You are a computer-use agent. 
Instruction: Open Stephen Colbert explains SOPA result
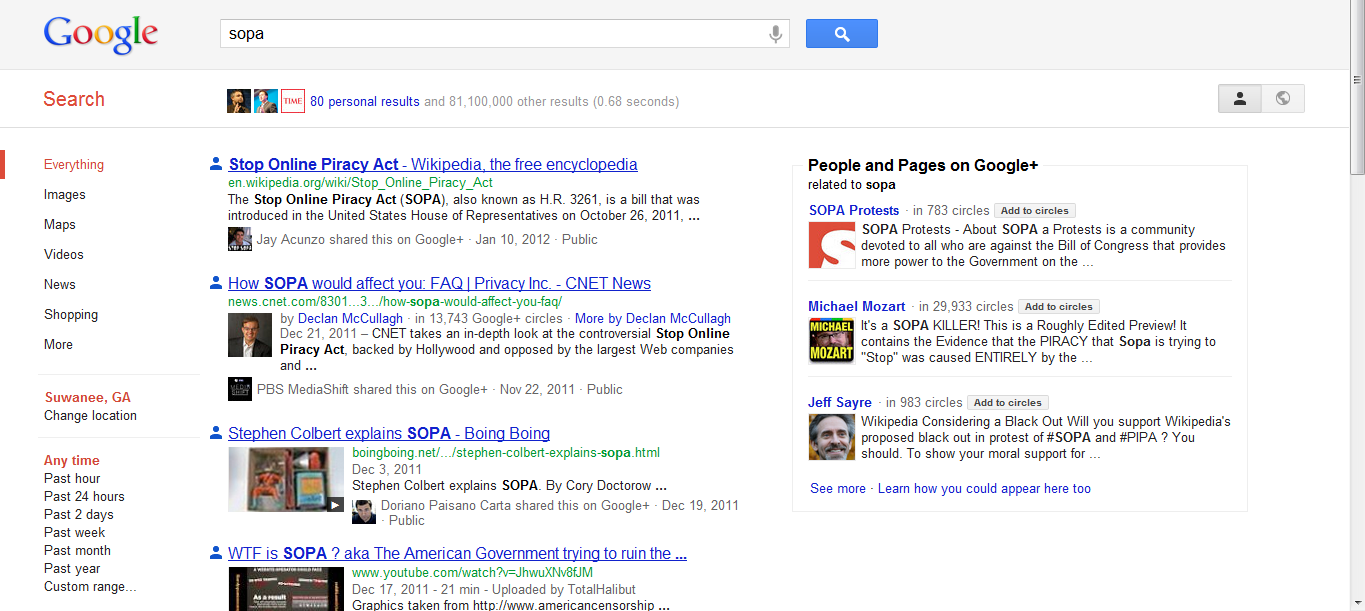pos(389,434)
